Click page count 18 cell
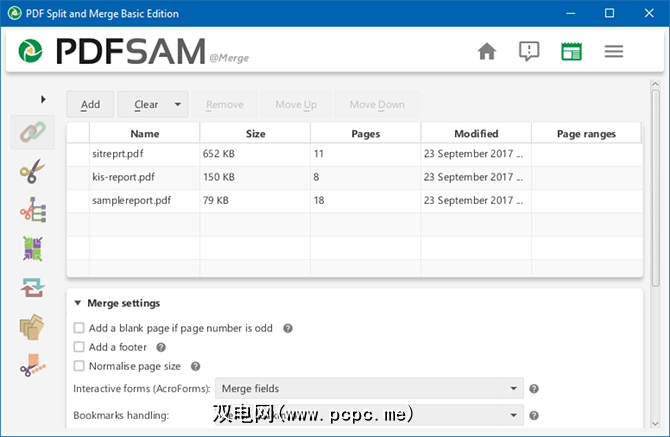Screen dimensions: 670x437 [366, 201]
